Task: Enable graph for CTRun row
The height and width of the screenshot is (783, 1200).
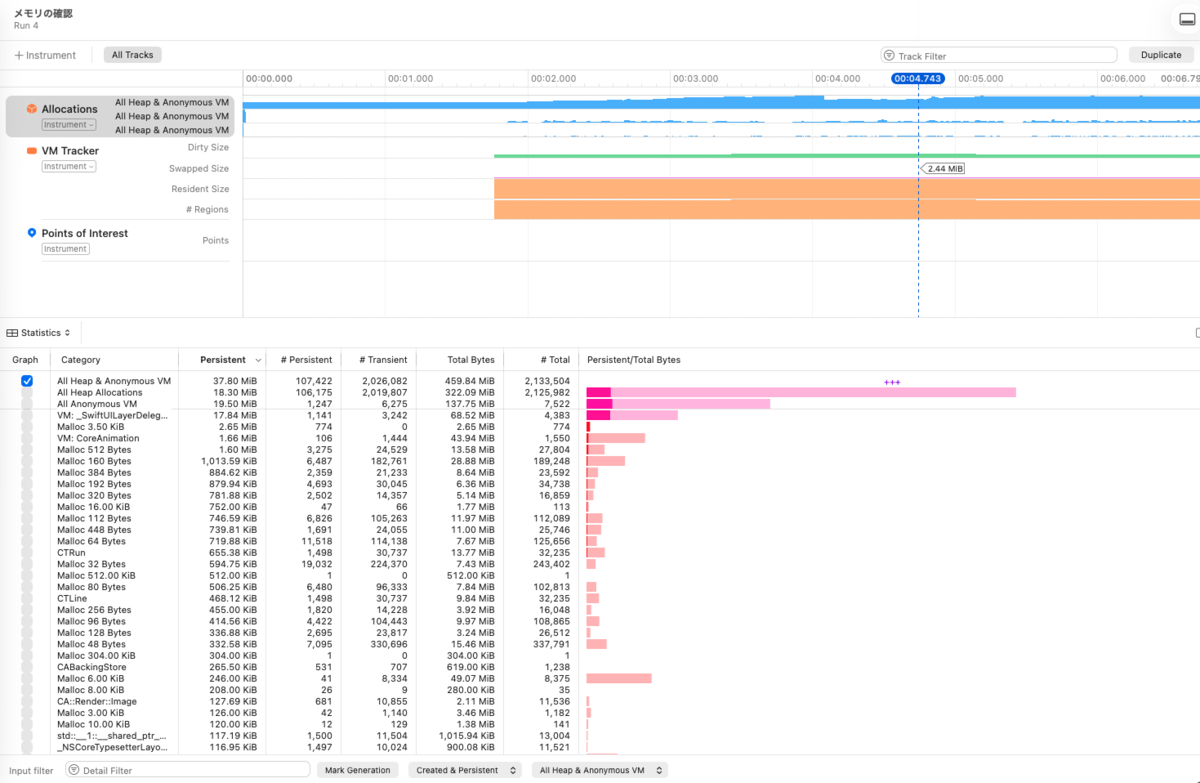Action: click(27, 553)
